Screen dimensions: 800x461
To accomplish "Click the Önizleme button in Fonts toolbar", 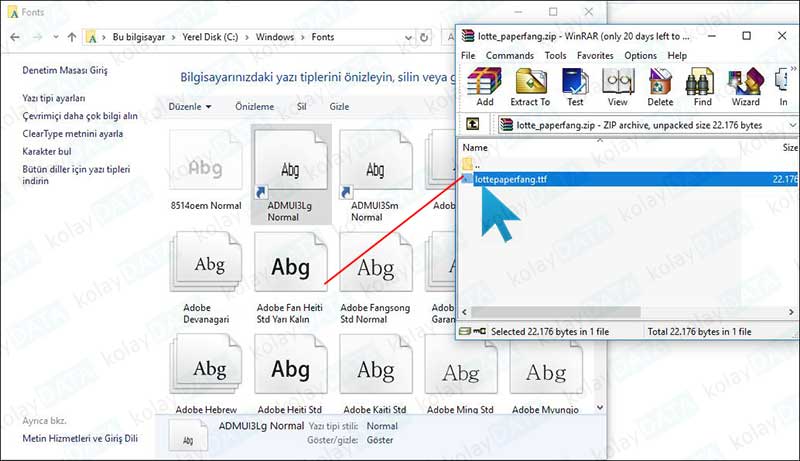I will [255, 107].
